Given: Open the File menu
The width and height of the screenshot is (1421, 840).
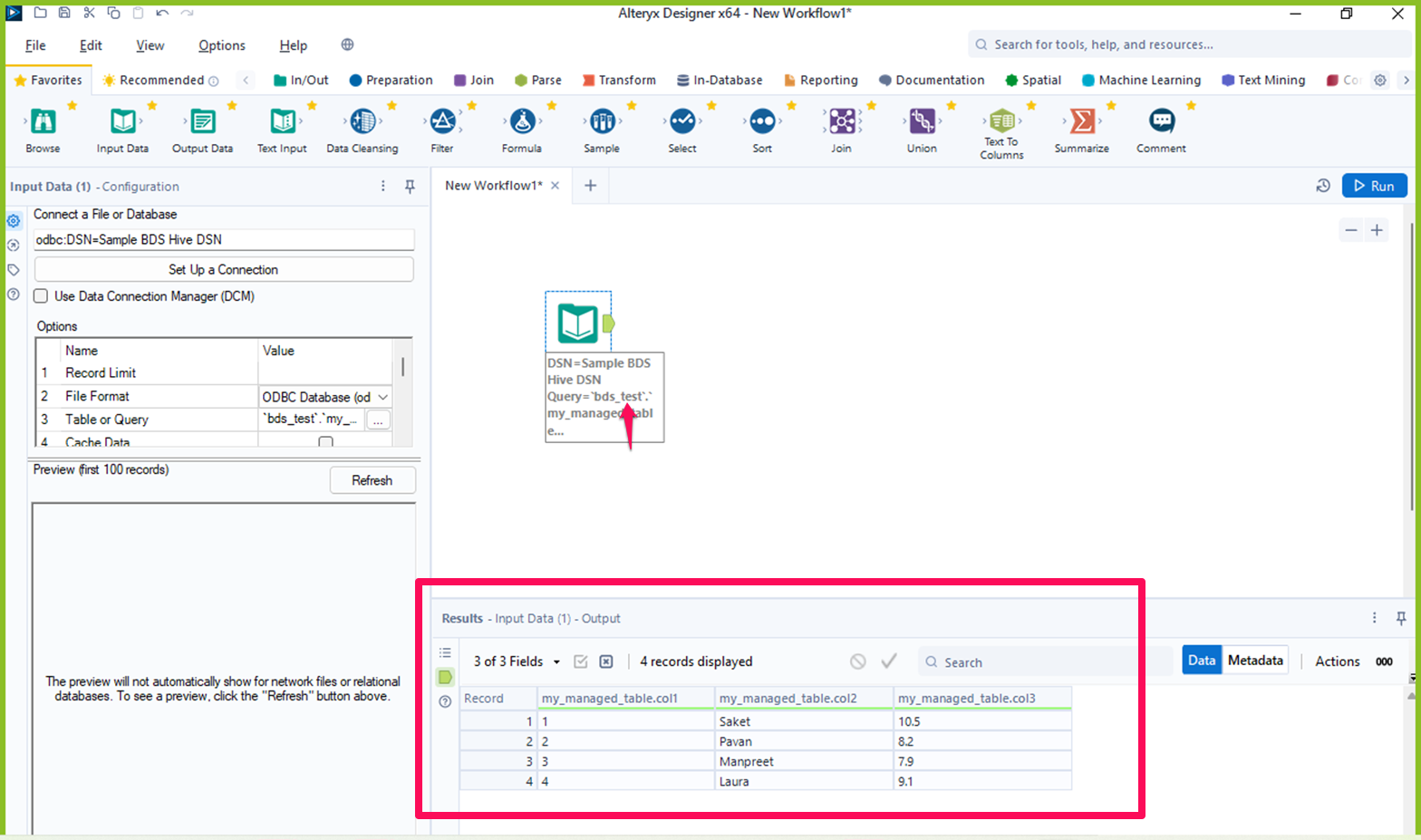Looking at the screenshot, I should pyautogui.click(x=35, y=45).
